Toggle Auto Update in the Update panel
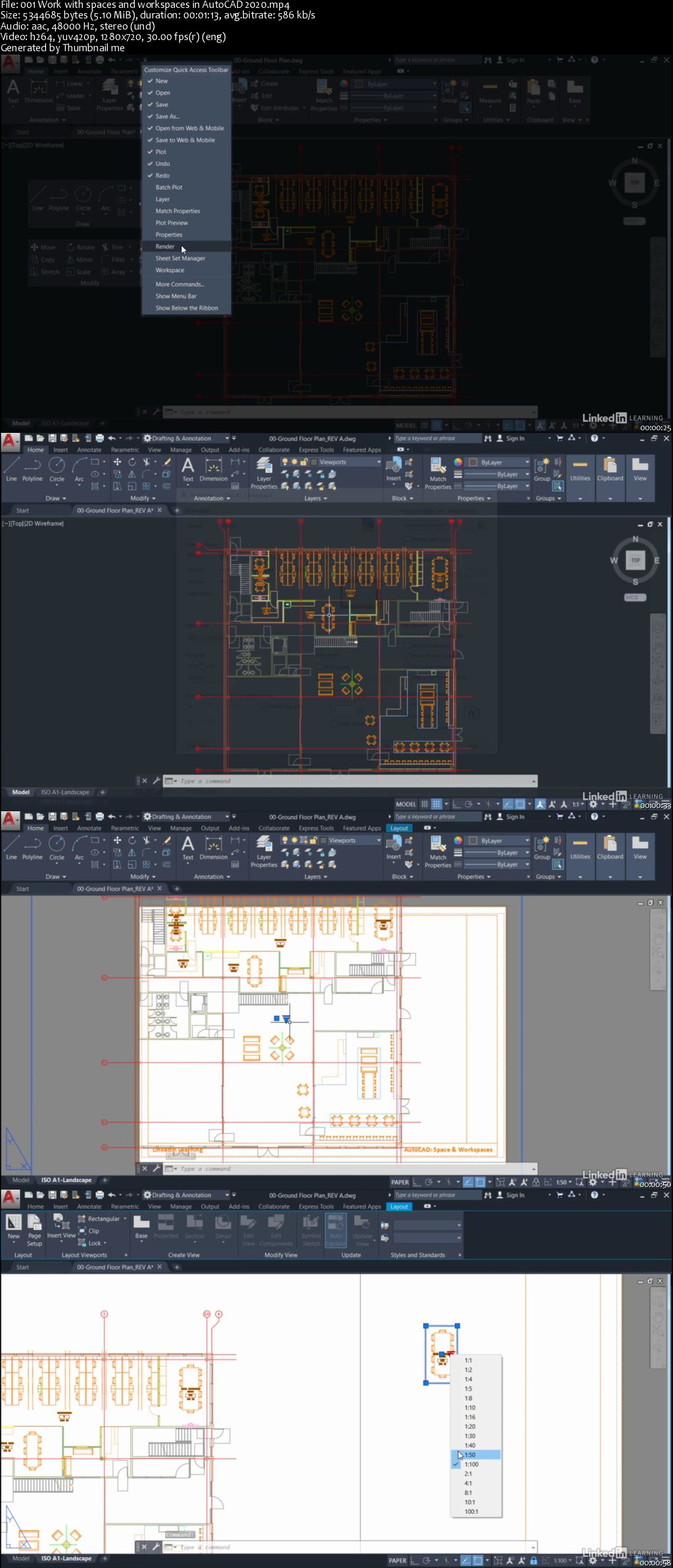Screen dimensions: 673x1568 click(x=336, y=1230)
